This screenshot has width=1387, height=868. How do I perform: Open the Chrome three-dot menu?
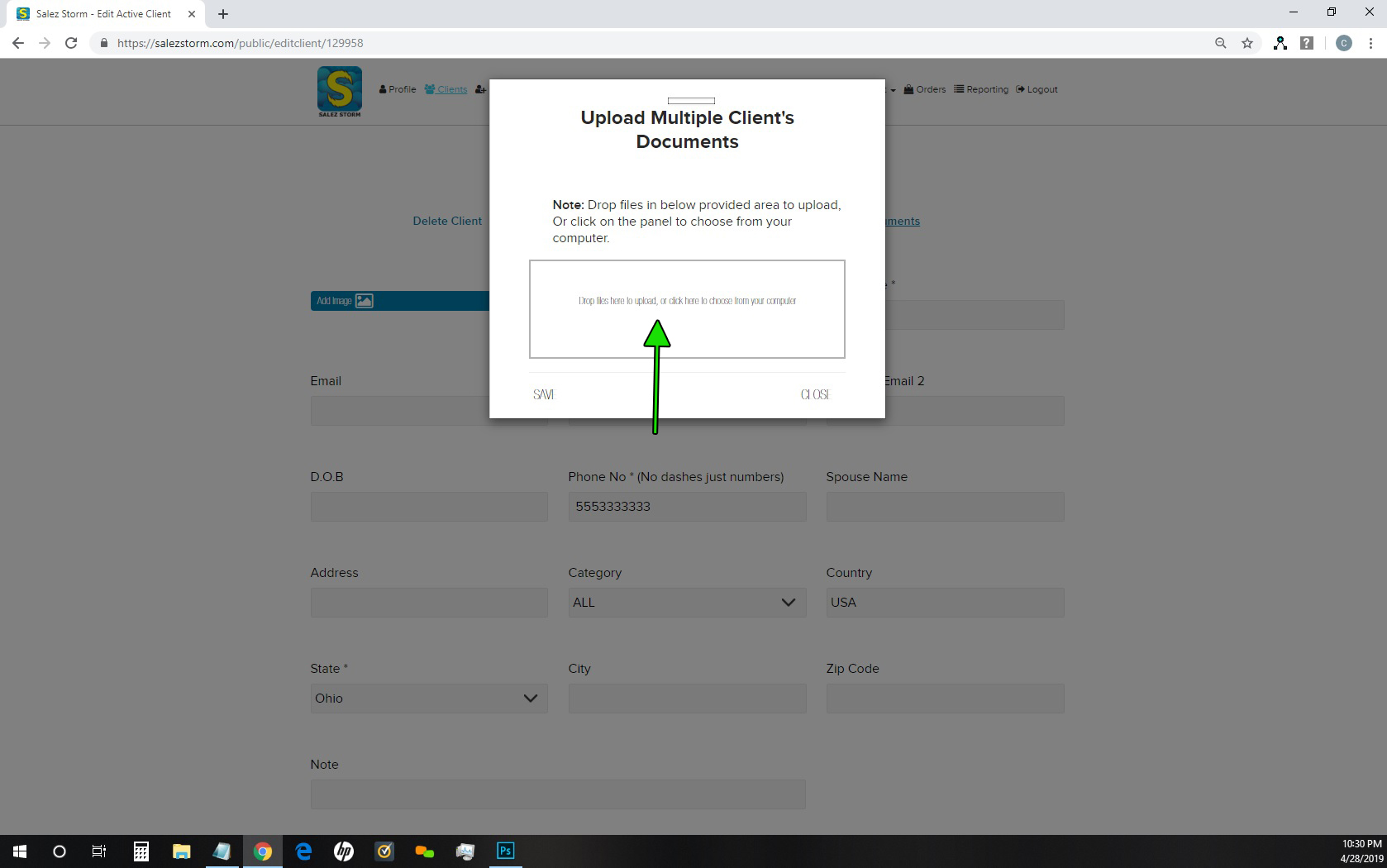pyautogui.click(x=1370, y=43)
